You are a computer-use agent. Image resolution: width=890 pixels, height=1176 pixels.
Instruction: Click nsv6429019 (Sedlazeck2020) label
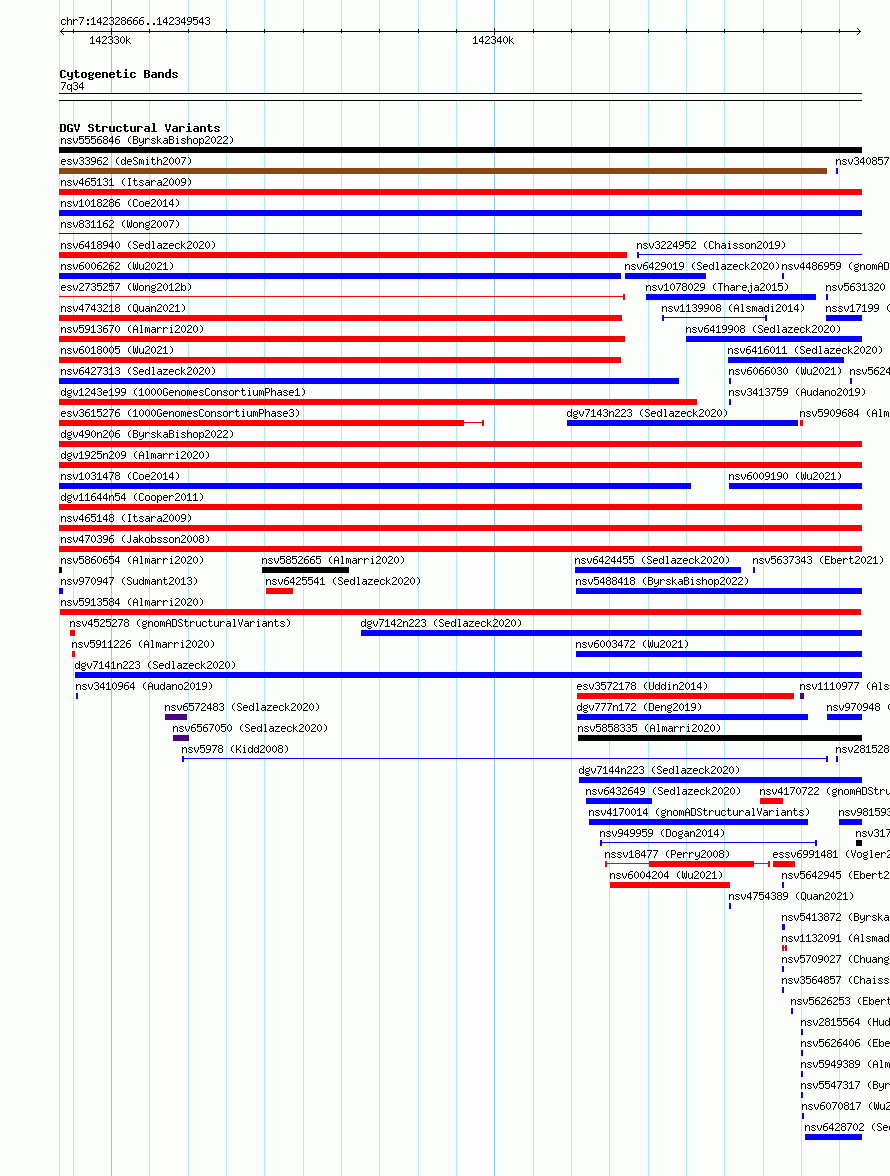[703, 266]
